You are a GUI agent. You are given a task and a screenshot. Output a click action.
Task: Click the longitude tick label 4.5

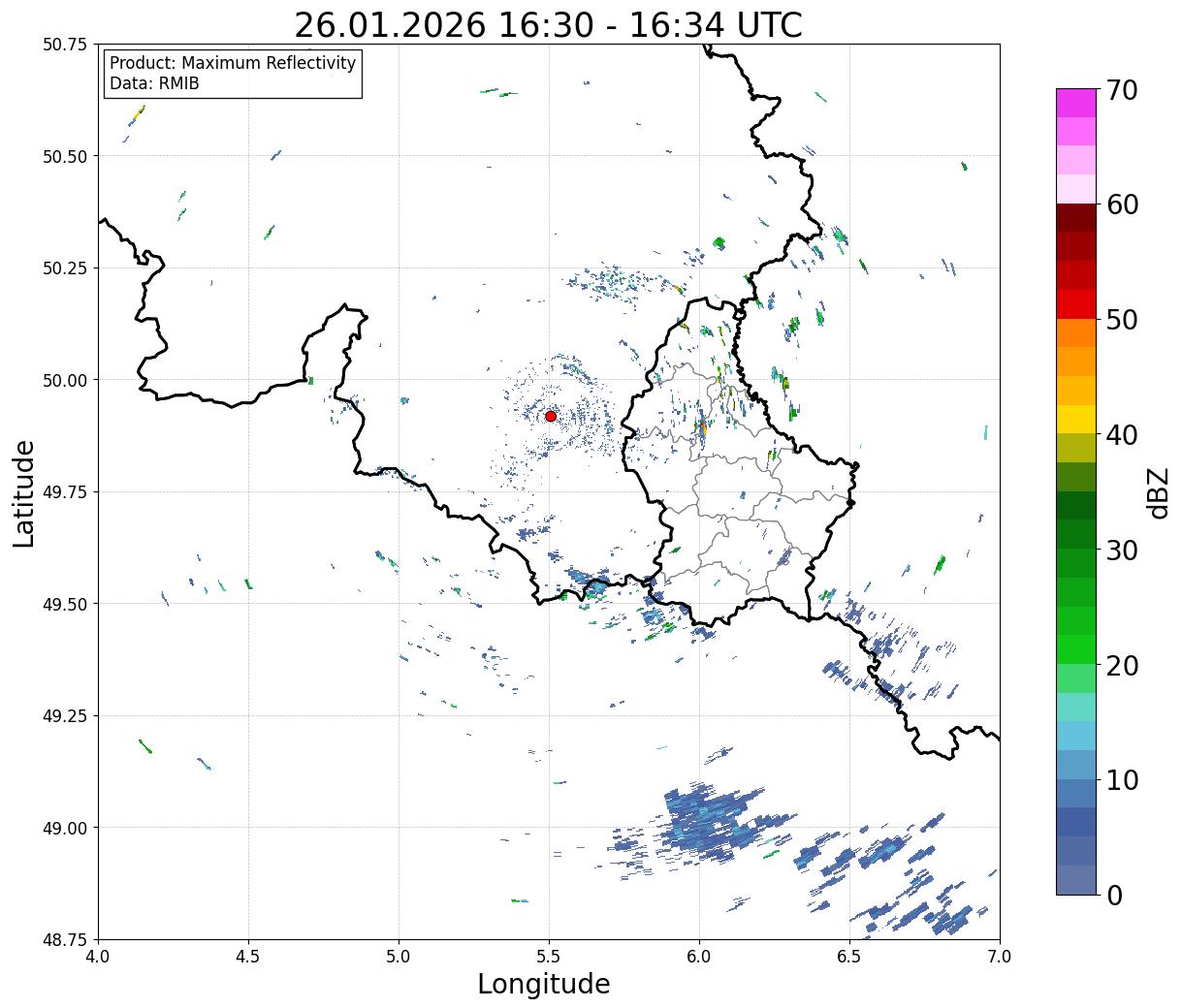tap(248, 957)
